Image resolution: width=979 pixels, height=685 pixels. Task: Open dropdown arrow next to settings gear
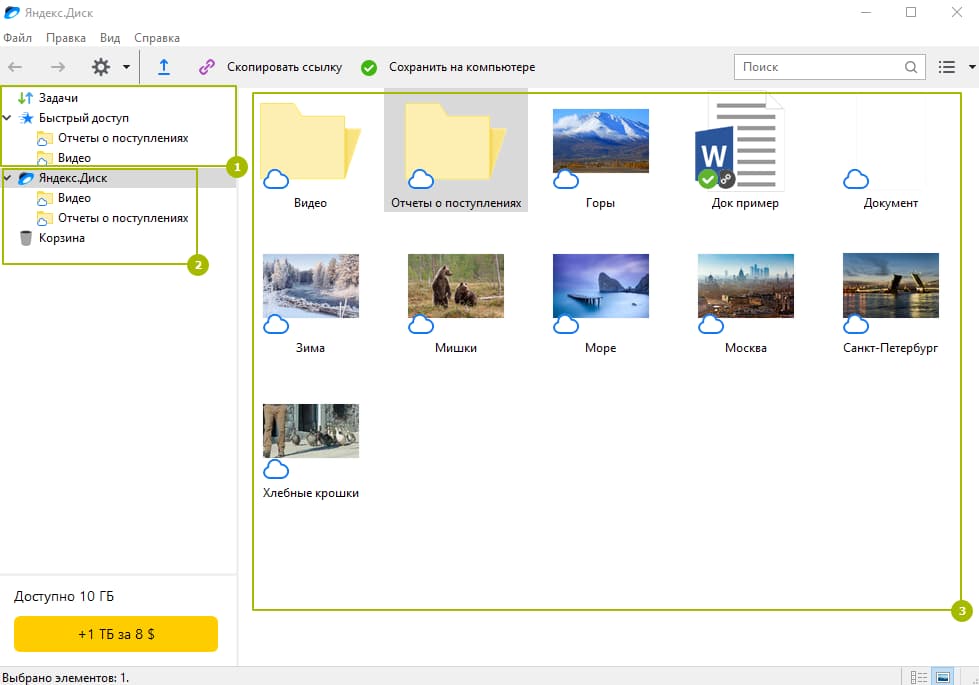(x=126, y=67)
